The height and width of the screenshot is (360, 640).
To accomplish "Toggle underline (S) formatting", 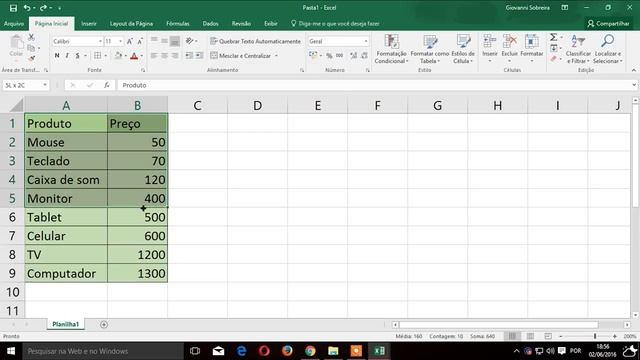I will pos(77,56).
